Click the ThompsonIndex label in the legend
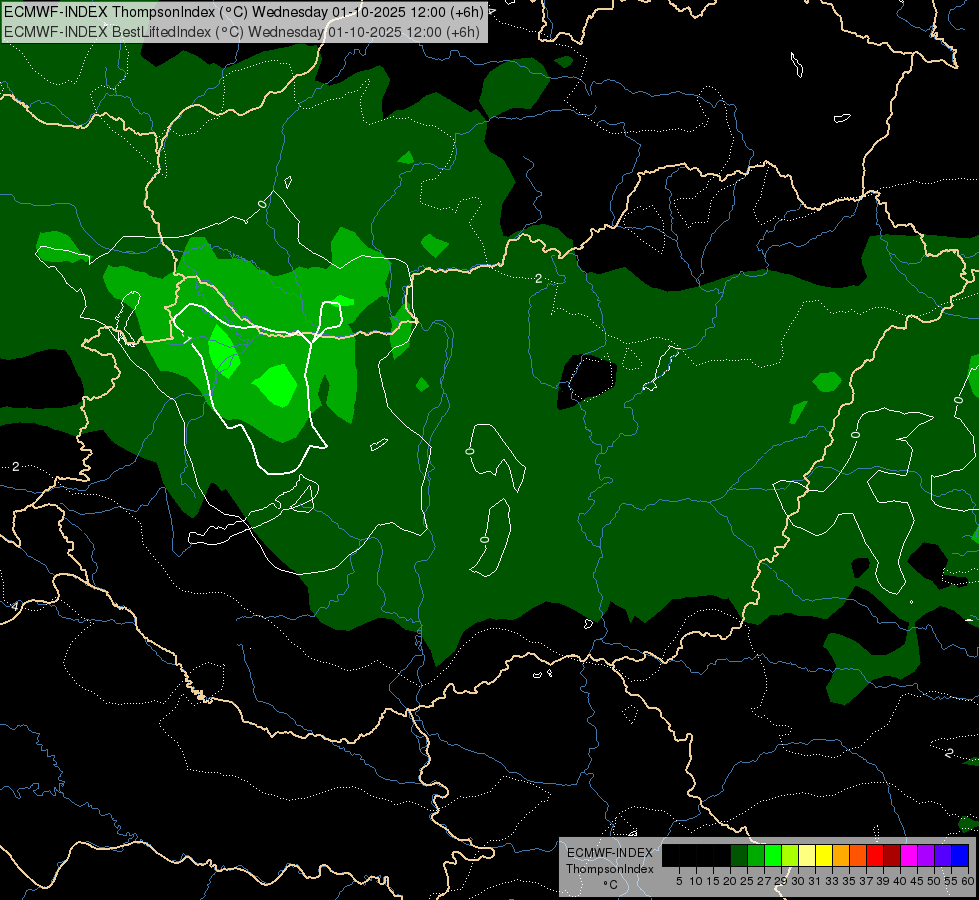The height and width of the screenshot is (900, 979). coord(610,869)
